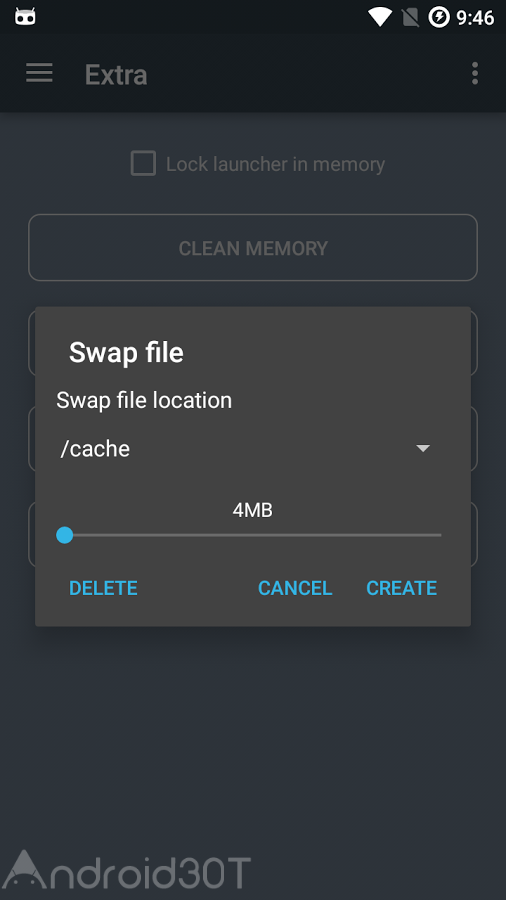Tap the Android30T watermark logo

point(126,870)
